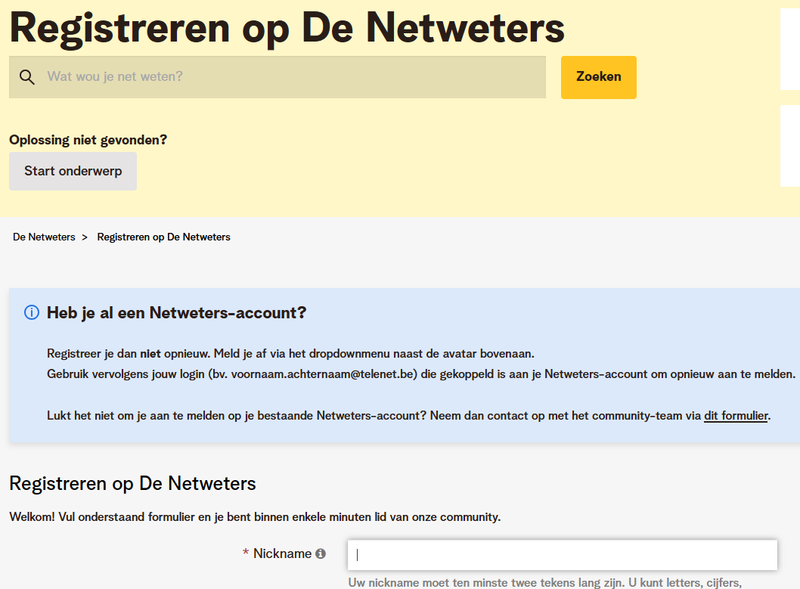Click the example email voornaam.achternaam@telenet.be
Image resolution: width=800 pixels, height=589 pixels.
(328, 373)
